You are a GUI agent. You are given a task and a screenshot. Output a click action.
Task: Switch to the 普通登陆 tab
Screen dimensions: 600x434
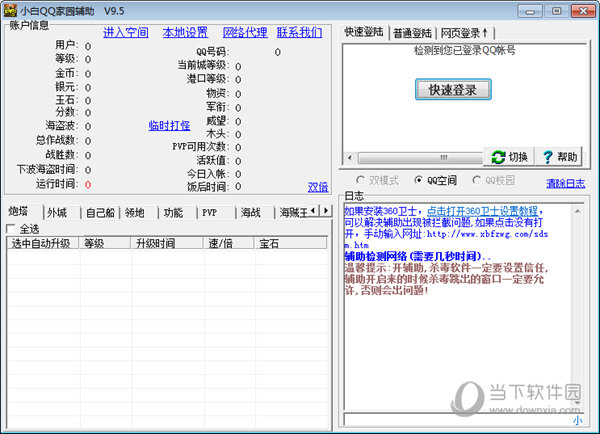point(412,34)
